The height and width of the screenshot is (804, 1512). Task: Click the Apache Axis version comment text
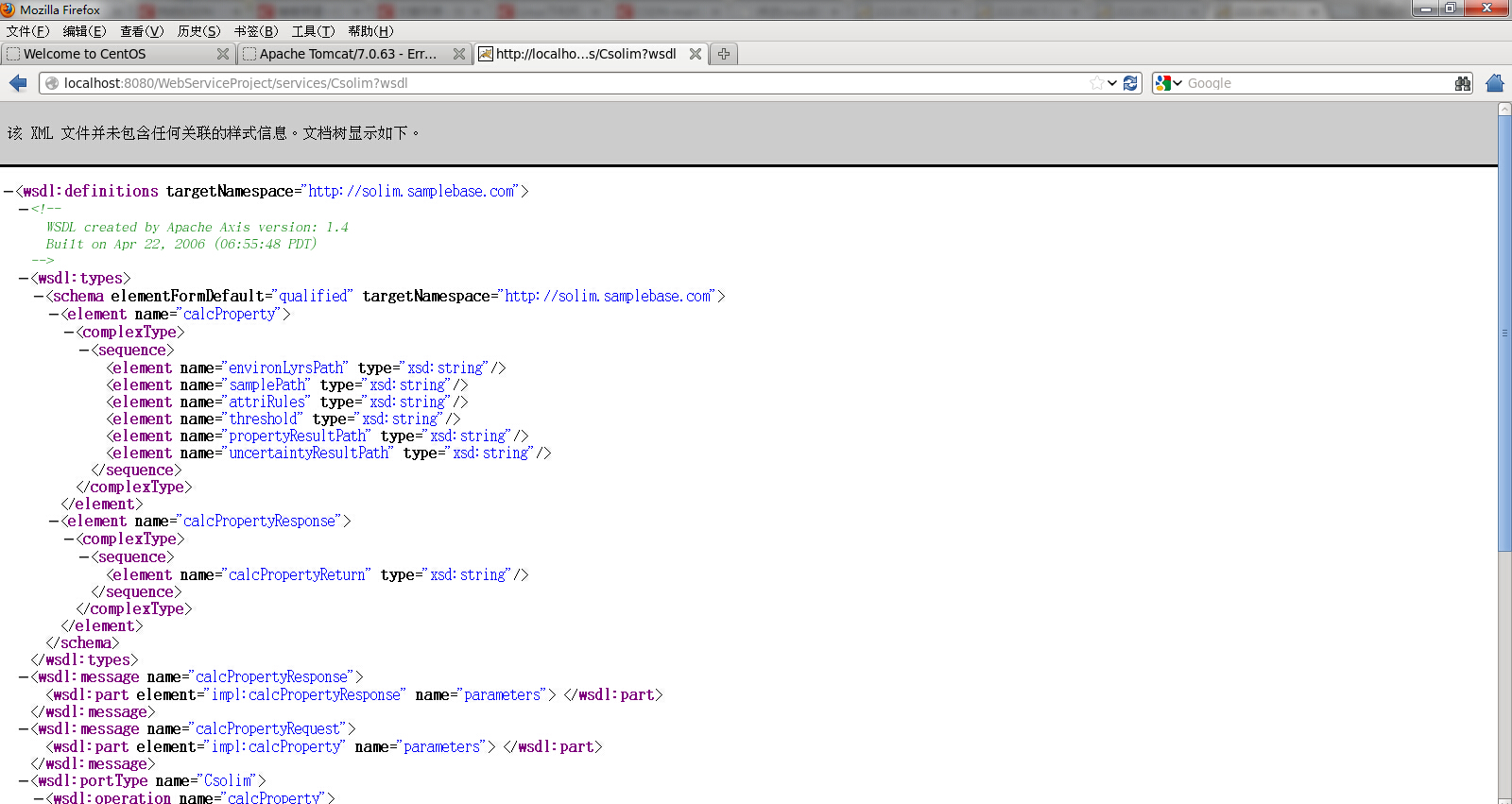(198, 228)
